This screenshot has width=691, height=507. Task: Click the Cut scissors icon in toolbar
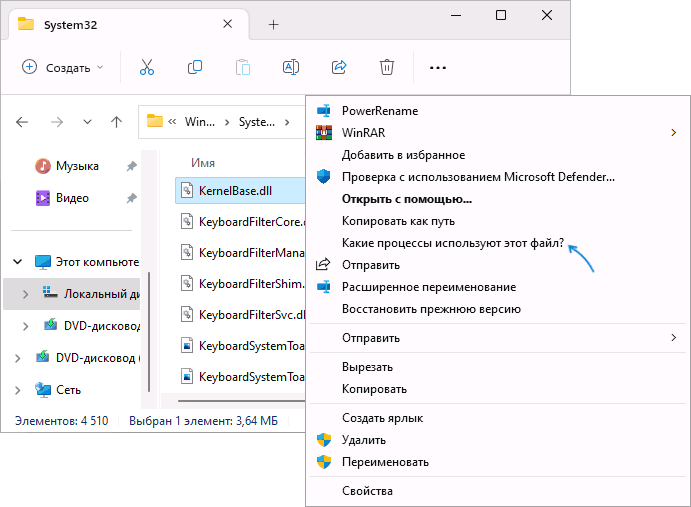coord(147,67)
